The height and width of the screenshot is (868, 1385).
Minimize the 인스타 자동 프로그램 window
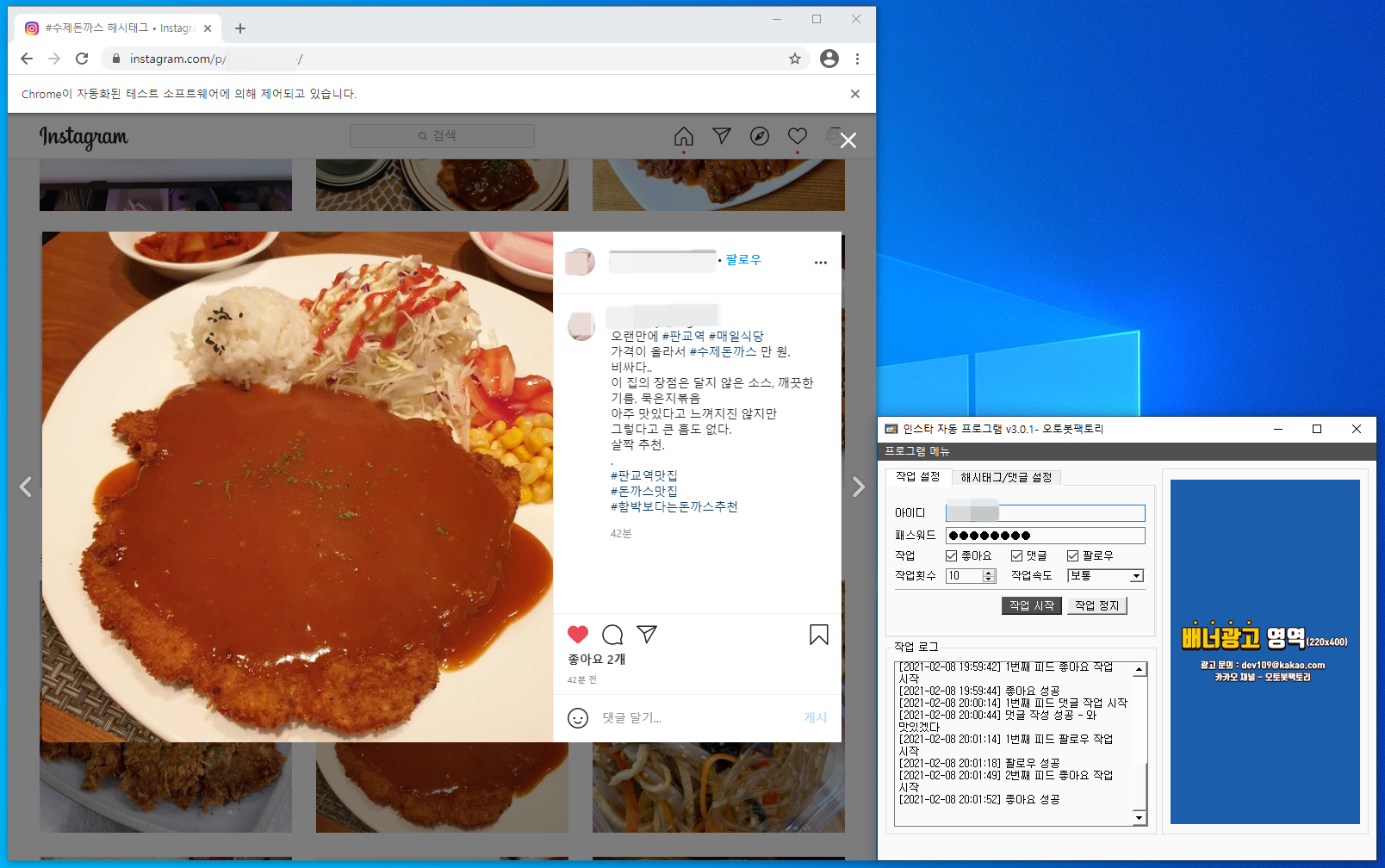click(1278, 429)
